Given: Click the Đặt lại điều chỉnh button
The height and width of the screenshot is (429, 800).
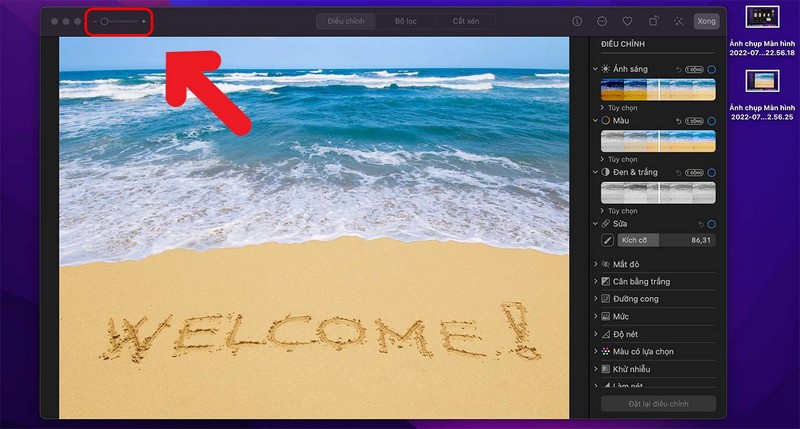Looking at the screenshot, I should point(658,404).
